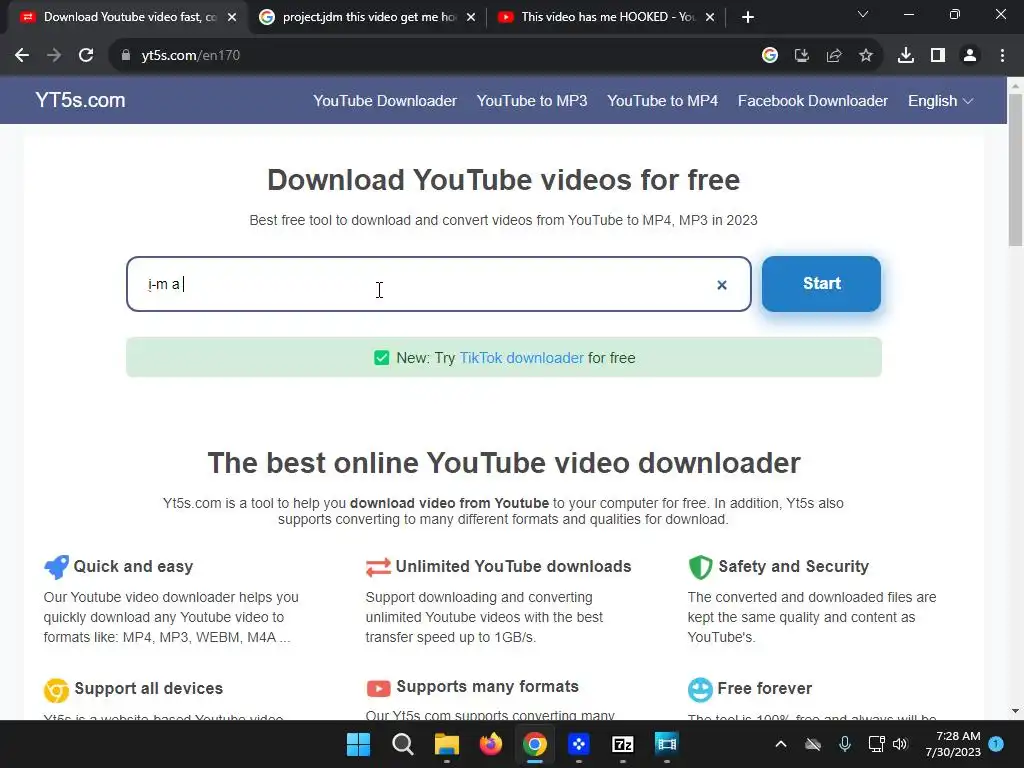
Task: Open YouTube to MP4 menu item
Action: pyautogui.click(x=662, y=101)
